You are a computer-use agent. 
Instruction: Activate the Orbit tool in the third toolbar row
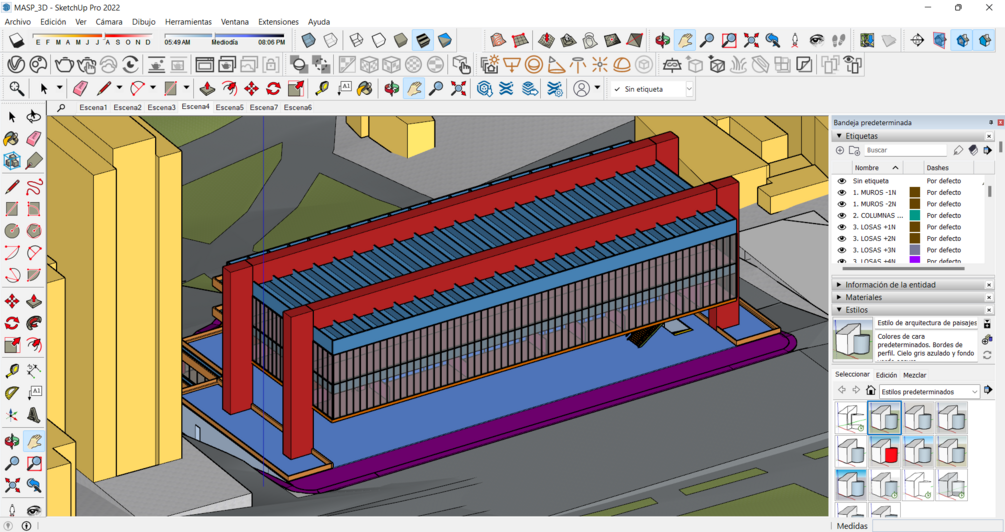tap(392, 88)
